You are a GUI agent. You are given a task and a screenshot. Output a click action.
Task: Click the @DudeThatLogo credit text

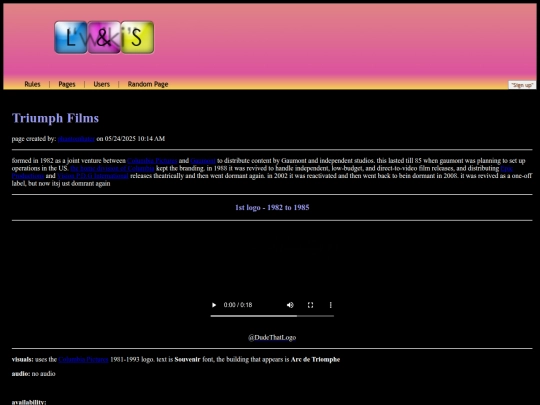(272, 338)
